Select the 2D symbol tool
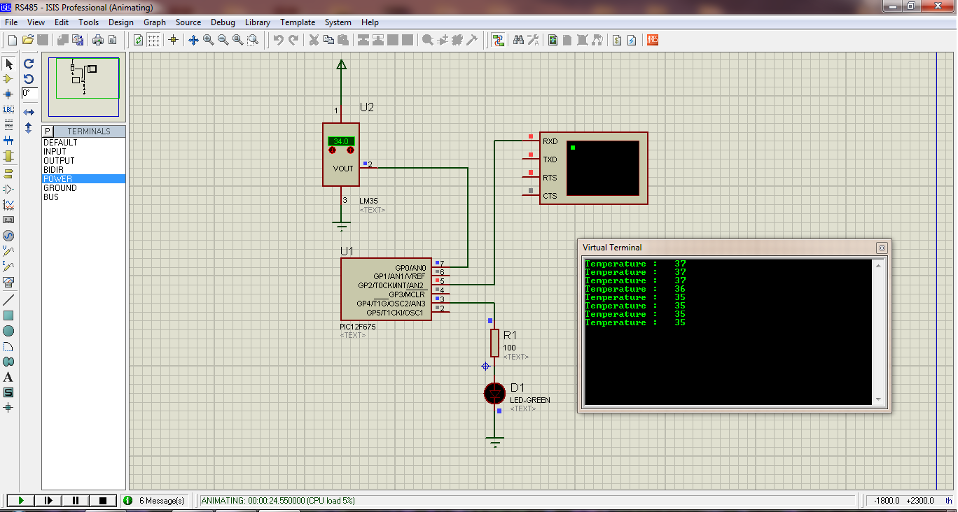The height and width of the screenshot is (512, 958). 9,393
